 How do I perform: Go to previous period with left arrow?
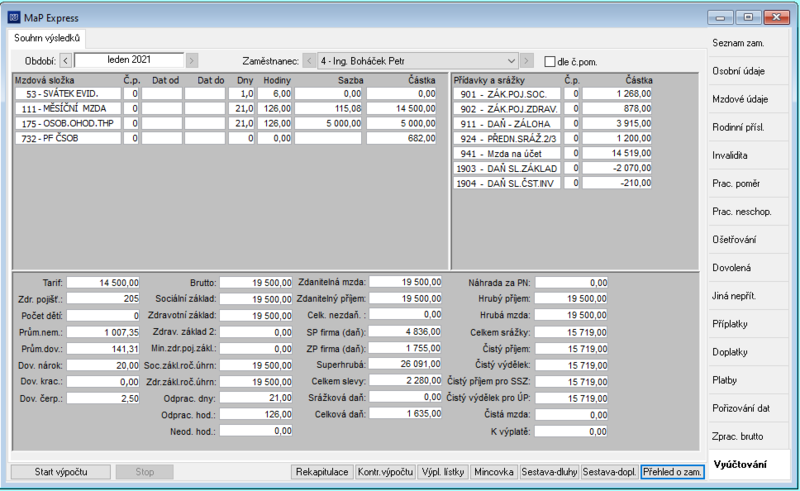pos(65,61)
